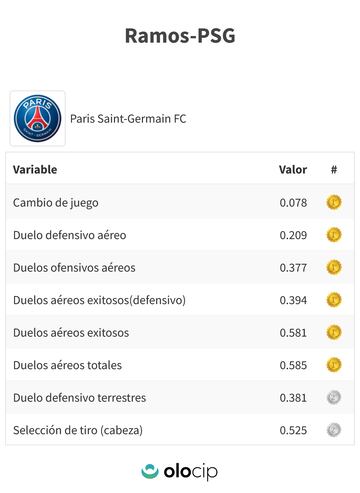Click the gold medal in the 0.581 row

click(x=334, y=332)
